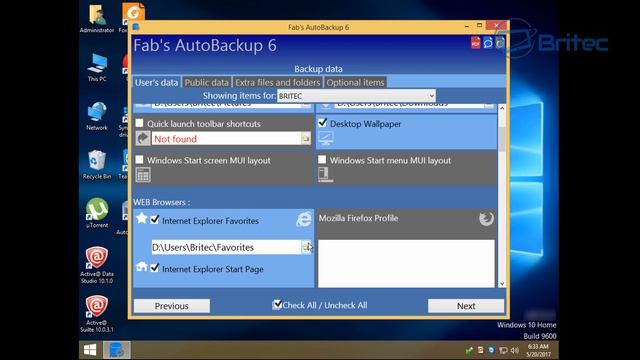Screen dimensions: 640x360
Task: Enable Quick launch toolbar shortcuts checkbox
Action: (140, 123)
